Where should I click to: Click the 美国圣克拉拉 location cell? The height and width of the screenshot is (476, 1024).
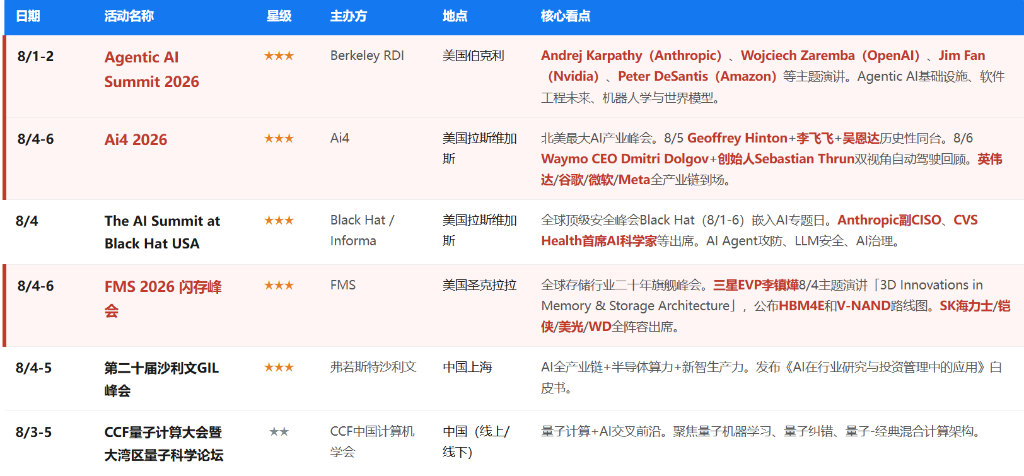479,285
